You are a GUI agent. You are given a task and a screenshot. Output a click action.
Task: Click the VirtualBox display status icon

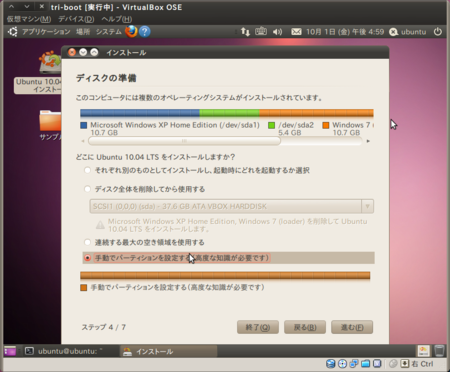pos(377,364)
